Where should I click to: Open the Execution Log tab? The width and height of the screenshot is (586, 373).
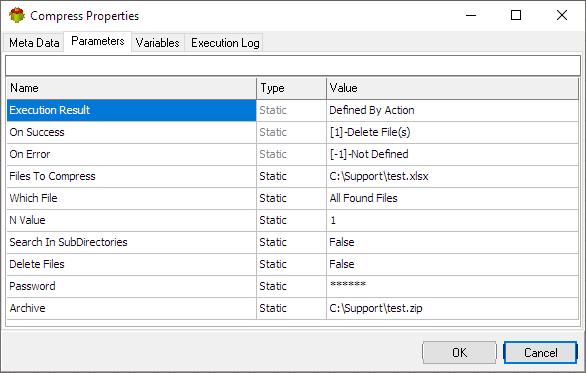pos(225,43)
